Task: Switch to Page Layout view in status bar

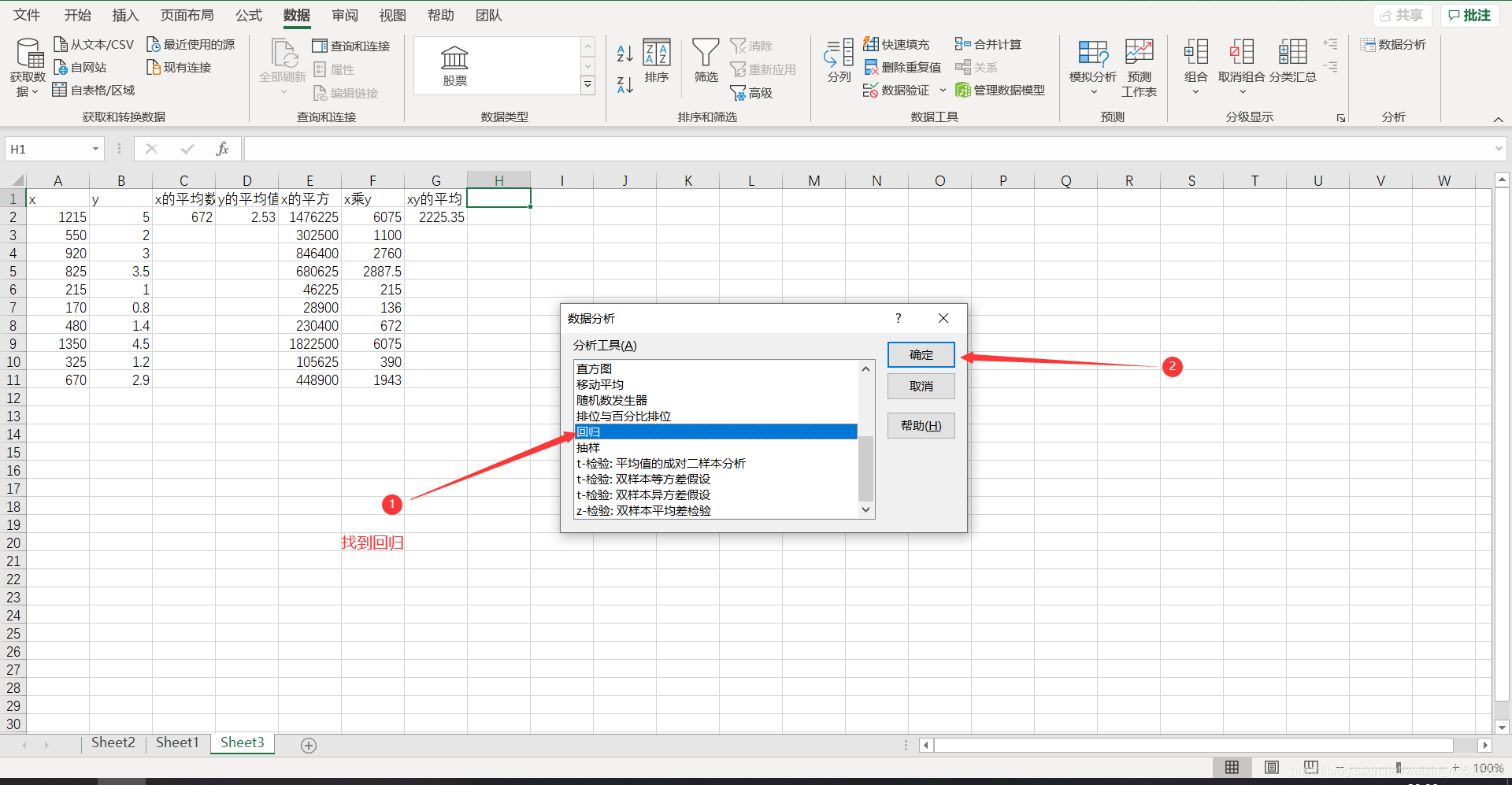Action: (1272, 768)
